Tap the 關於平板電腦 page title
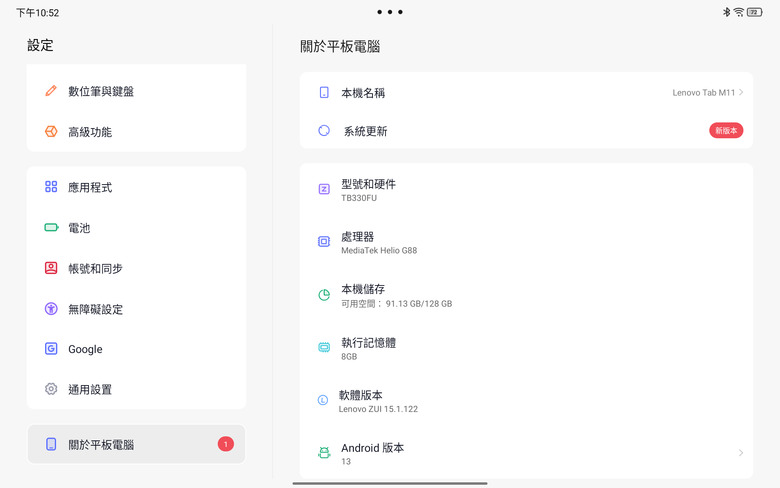 click(x=340, y=47)
